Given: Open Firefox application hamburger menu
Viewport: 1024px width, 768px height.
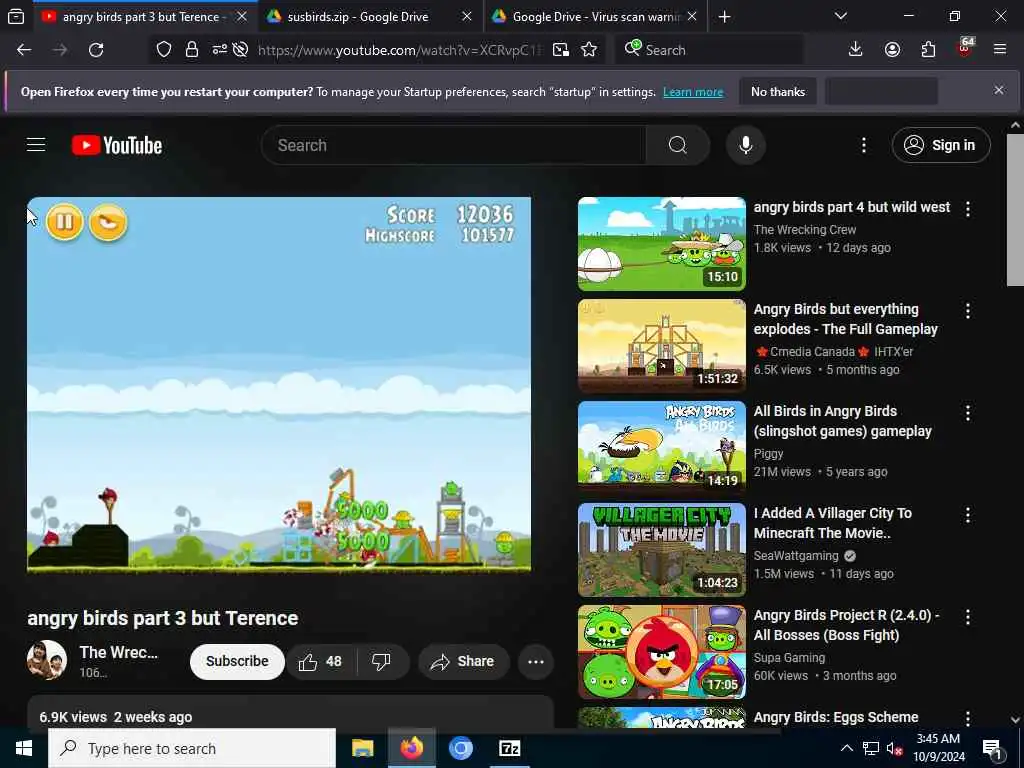Looking at the screenshot, I should coord(999,50).
